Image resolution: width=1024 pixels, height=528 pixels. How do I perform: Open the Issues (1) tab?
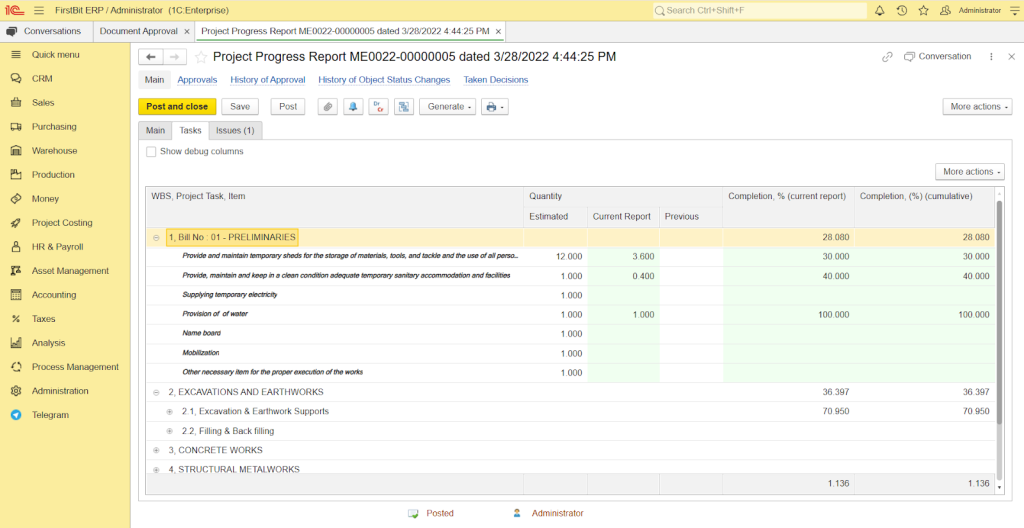[235, 130]
